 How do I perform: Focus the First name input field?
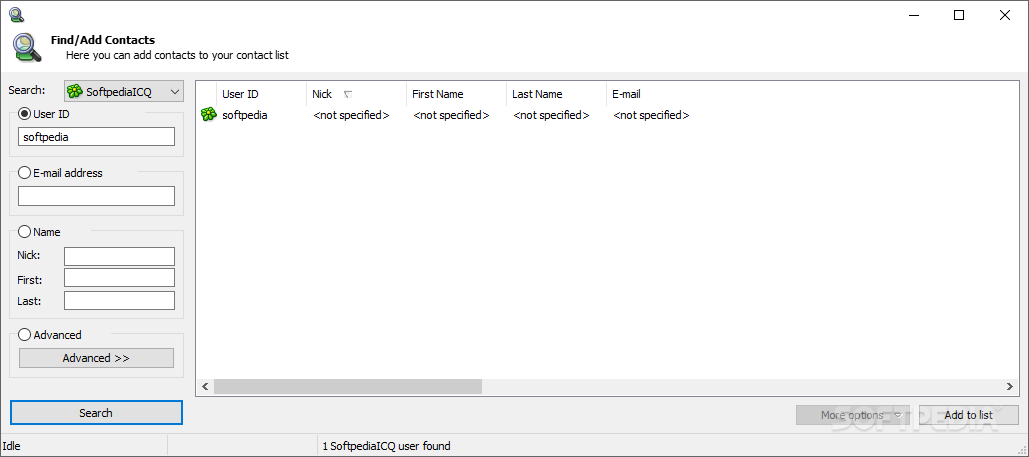click(119, 278)
